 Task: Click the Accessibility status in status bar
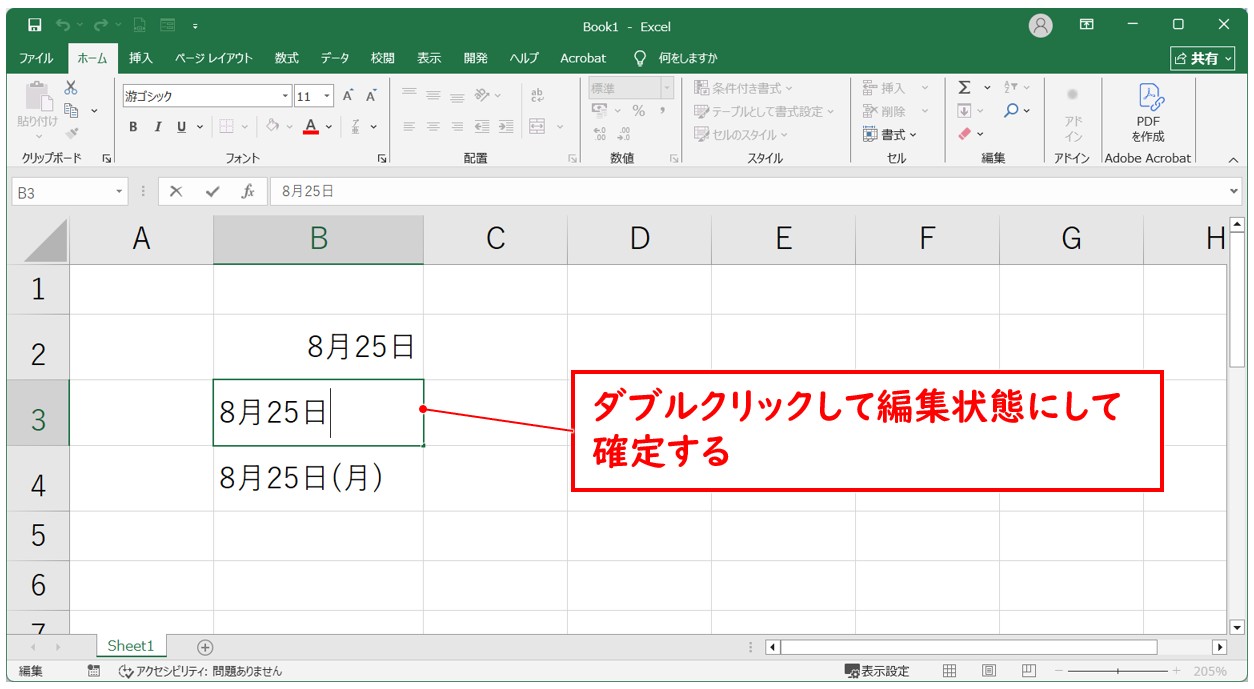[201, 671]
